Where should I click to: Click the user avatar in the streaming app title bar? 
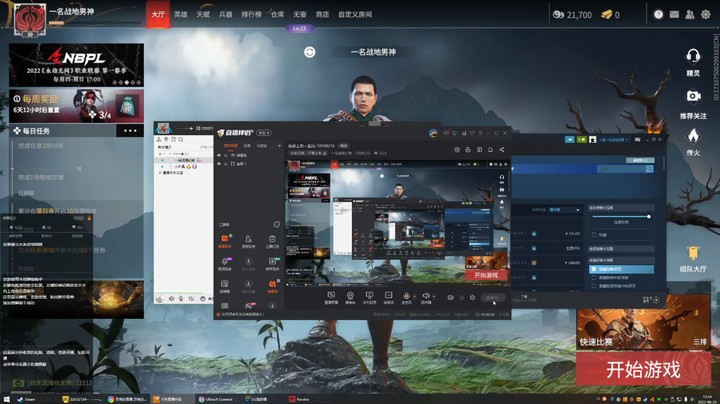pos(433,133)
